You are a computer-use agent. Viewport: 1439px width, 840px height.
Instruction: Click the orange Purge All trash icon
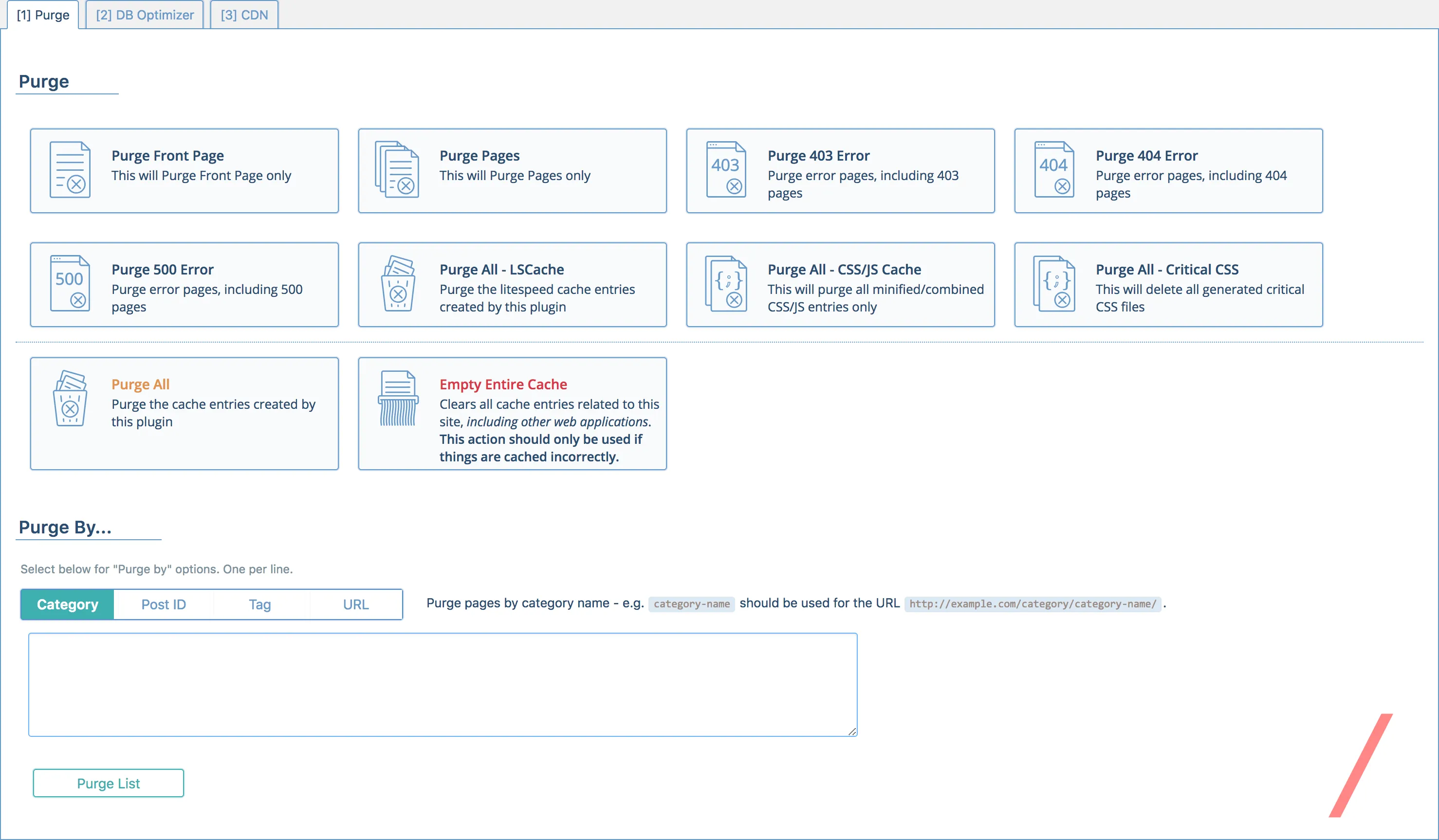click(70, 398)
